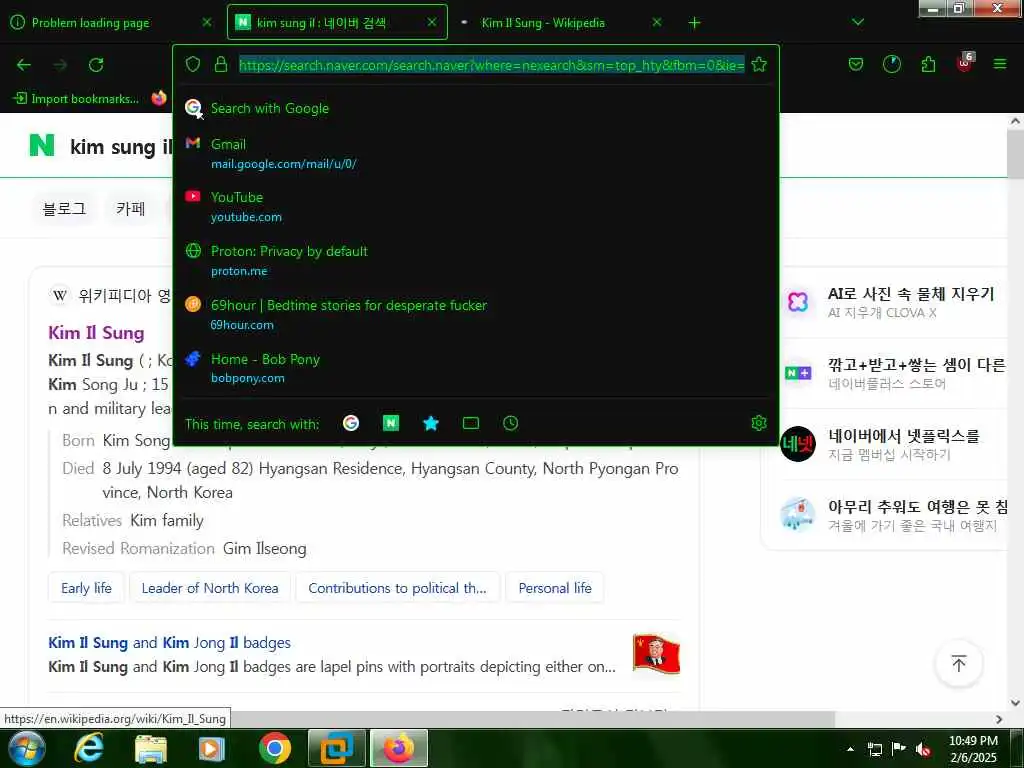Open Windows Explorer folder on taskbar
This screenshot has width=1024, height=768.
pyautogui.click(x=151, y=748)
